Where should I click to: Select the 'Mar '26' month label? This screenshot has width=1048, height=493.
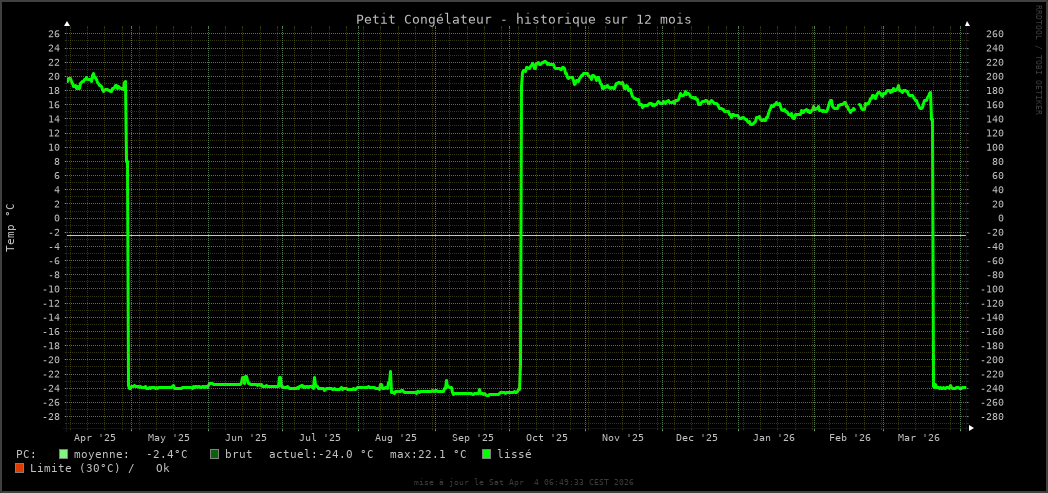tap(919, 438)
